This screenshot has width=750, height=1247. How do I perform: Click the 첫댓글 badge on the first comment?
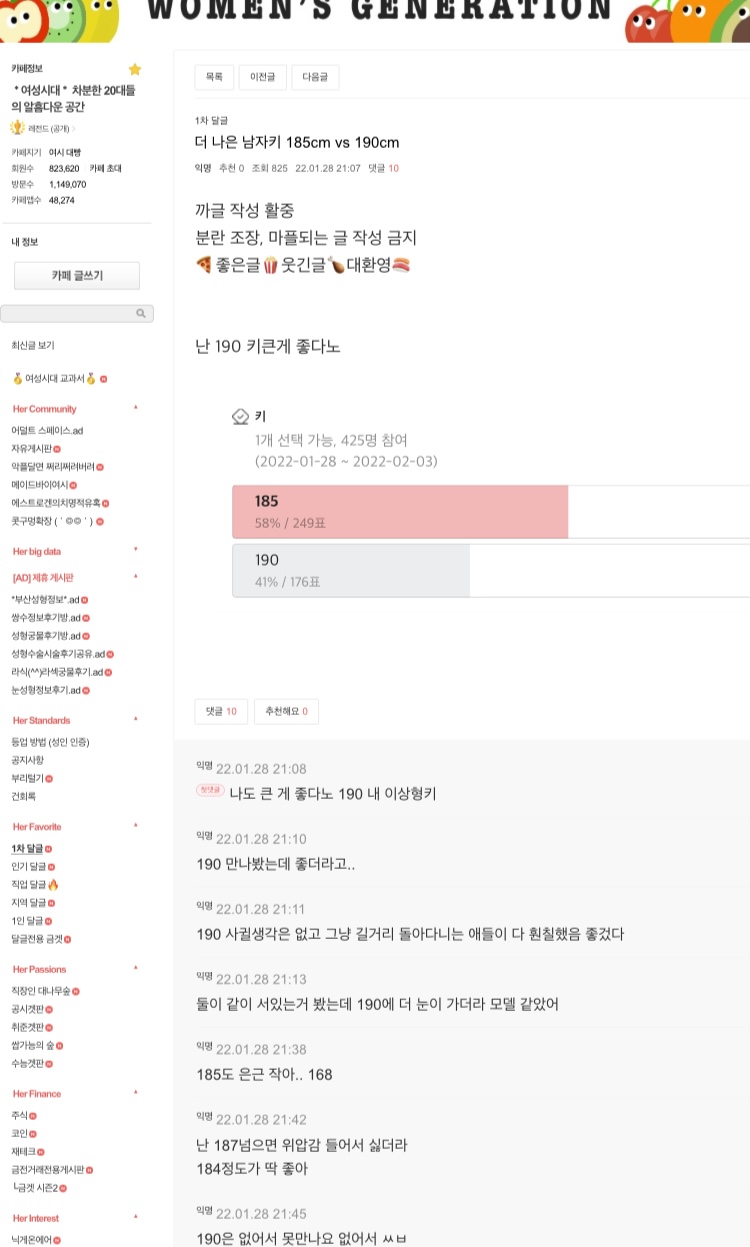[210, 791]
